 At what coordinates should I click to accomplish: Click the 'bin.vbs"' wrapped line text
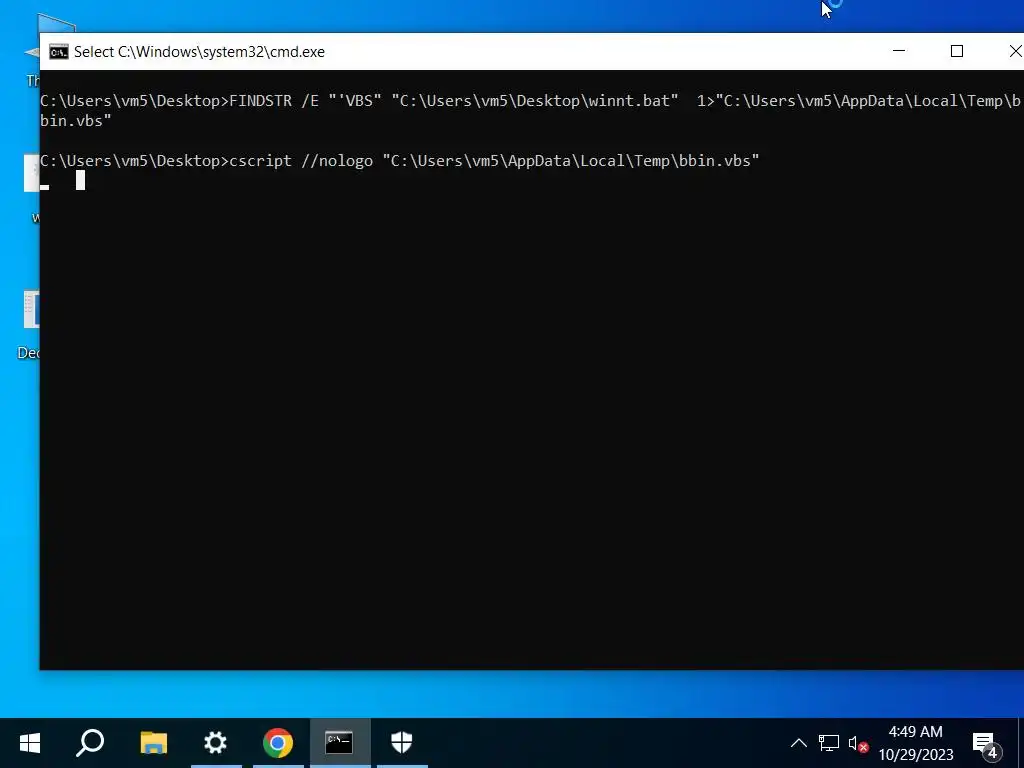(x=76, y=121)
